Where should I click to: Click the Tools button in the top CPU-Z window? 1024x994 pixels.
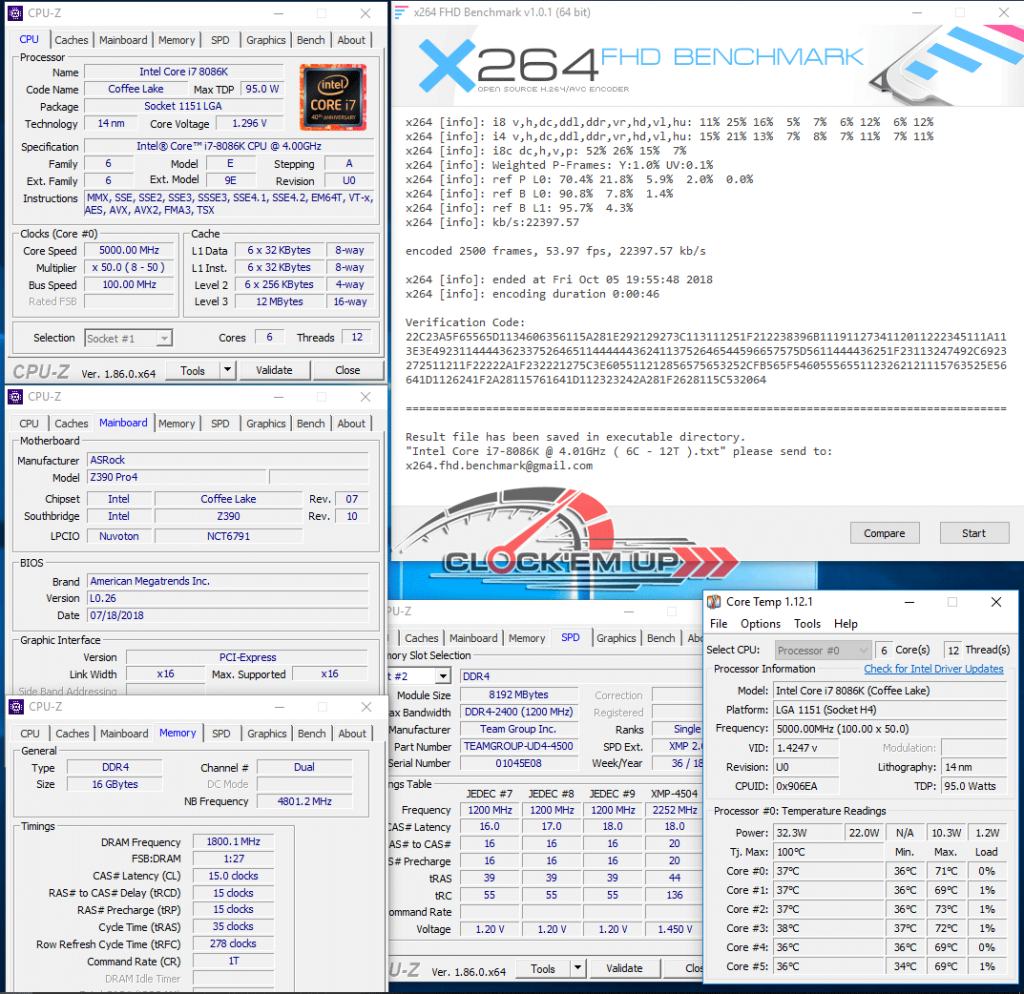click(193, 370)
